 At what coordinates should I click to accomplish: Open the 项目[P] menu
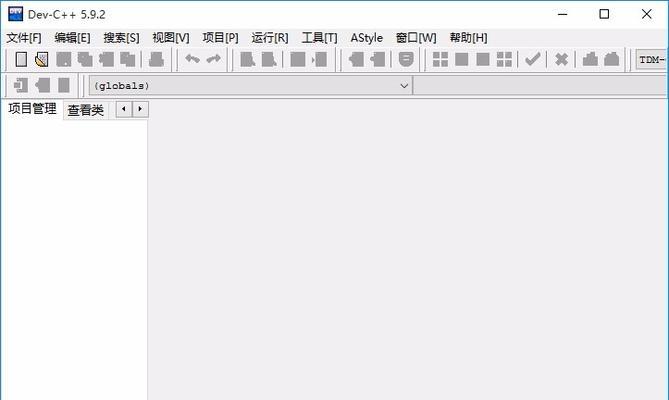click(220, 38)
